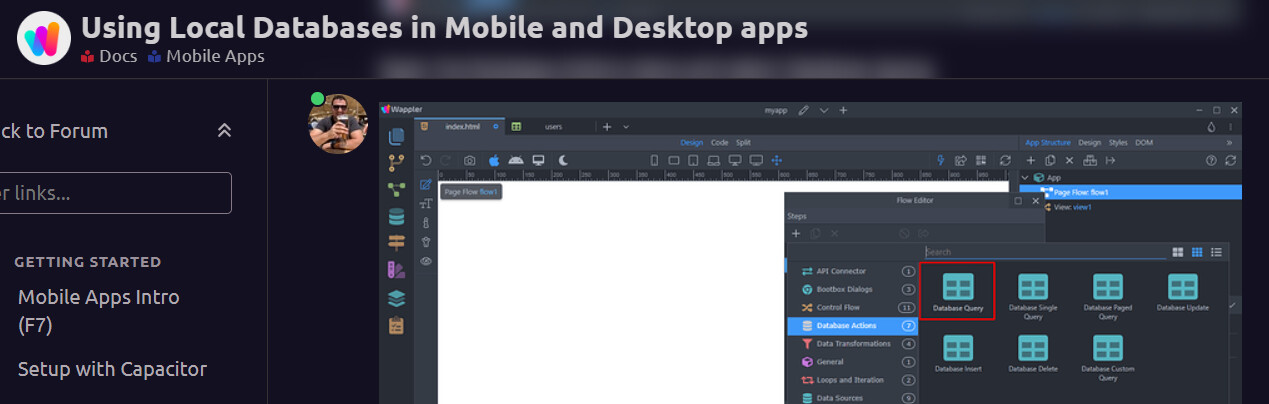This screenshot has width=1269, height=404.
Task: Open the Database Manager in Wappler sidebar
Action: point(397,217)
